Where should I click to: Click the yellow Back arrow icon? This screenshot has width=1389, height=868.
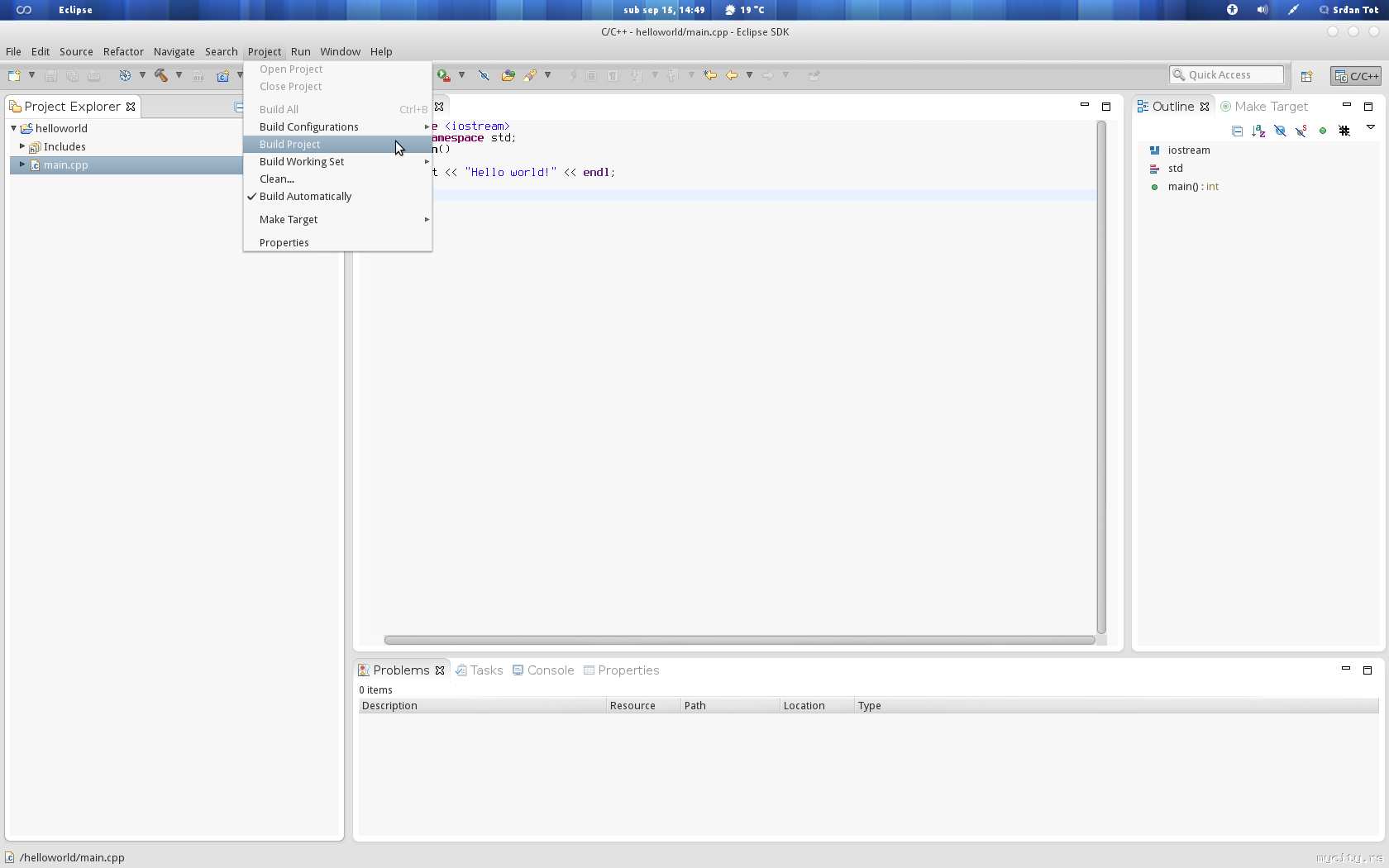[x=732, y=75]
